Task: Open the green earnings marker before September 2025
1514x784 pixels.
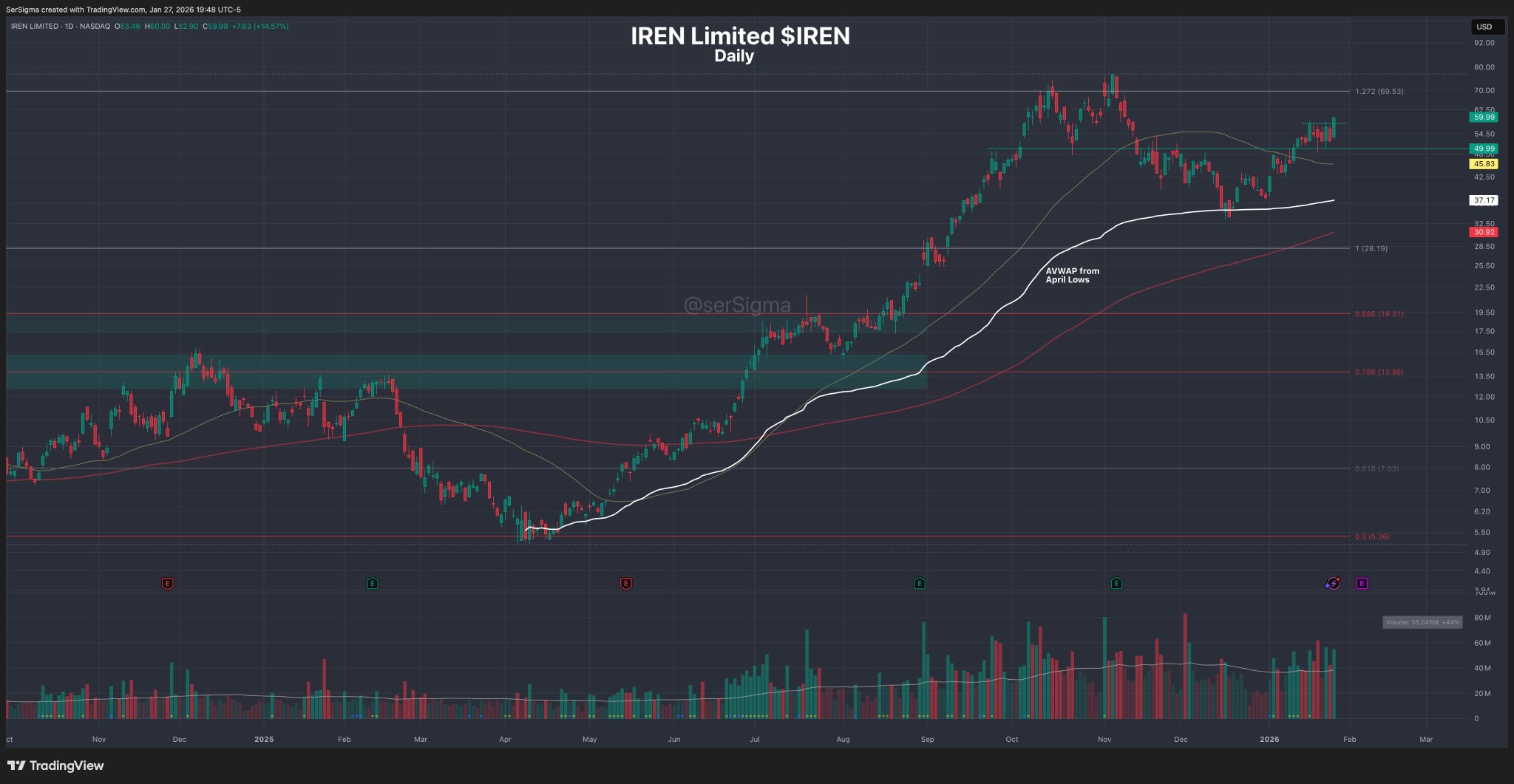Action: 920,584
